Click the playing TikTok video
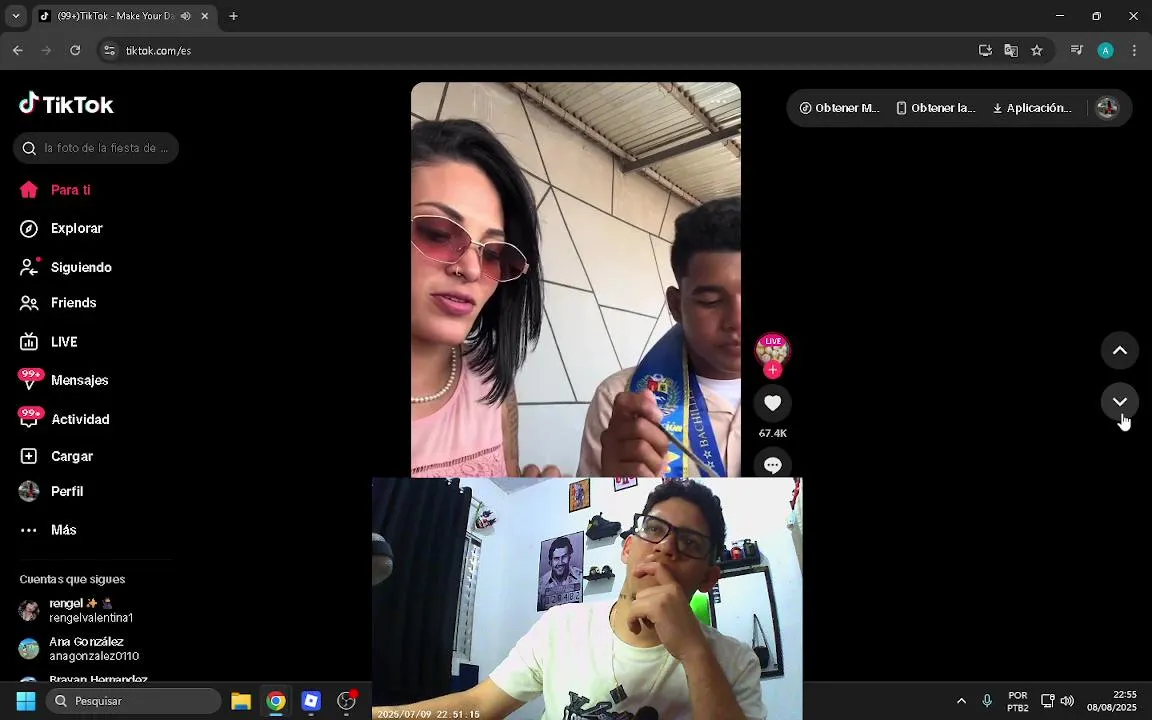Viewport: 1152px width, 720px height. click(x=575, y=279)
